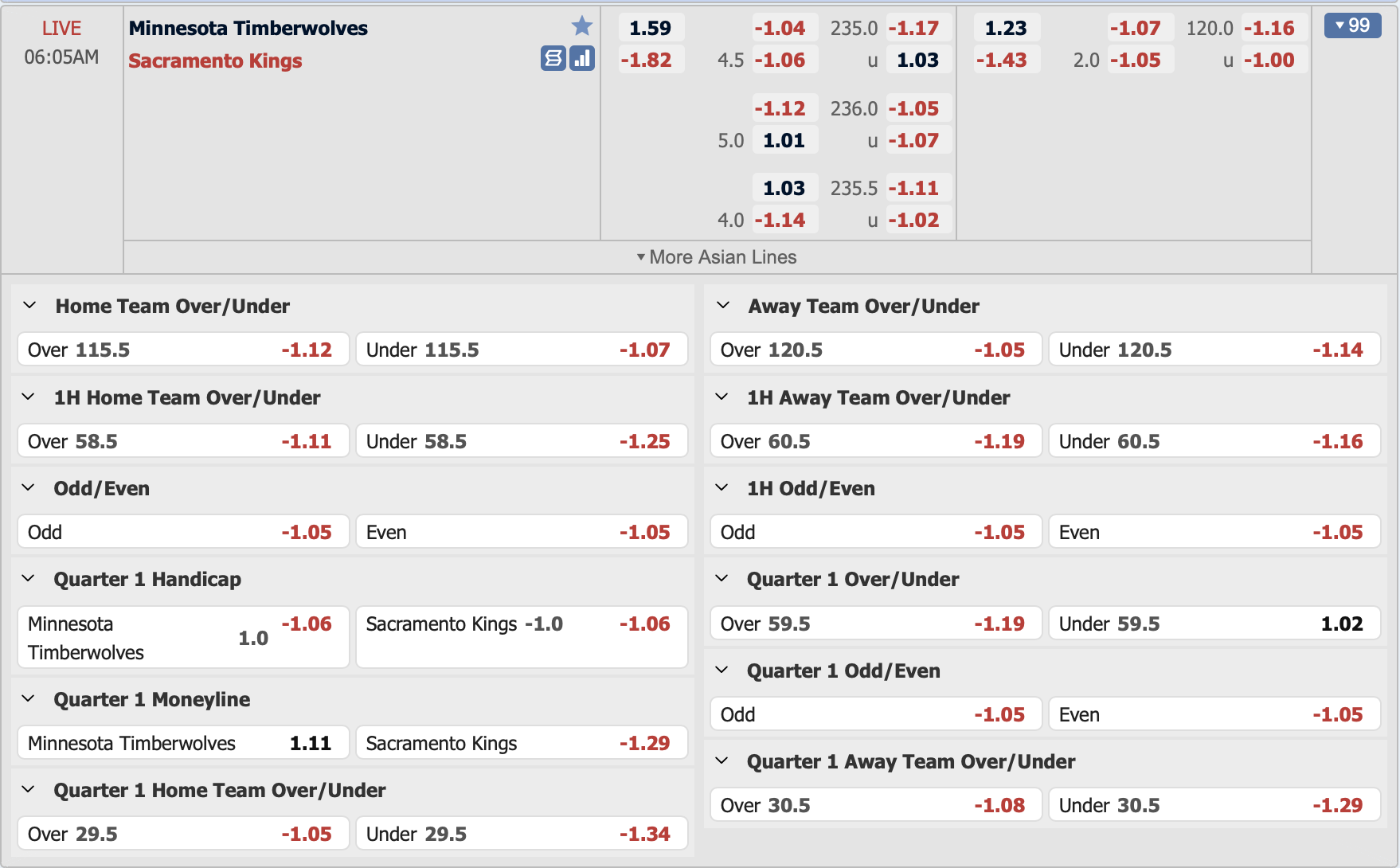
Task: Open the match statistics chart icon
Action: click(x=582, y=58)
